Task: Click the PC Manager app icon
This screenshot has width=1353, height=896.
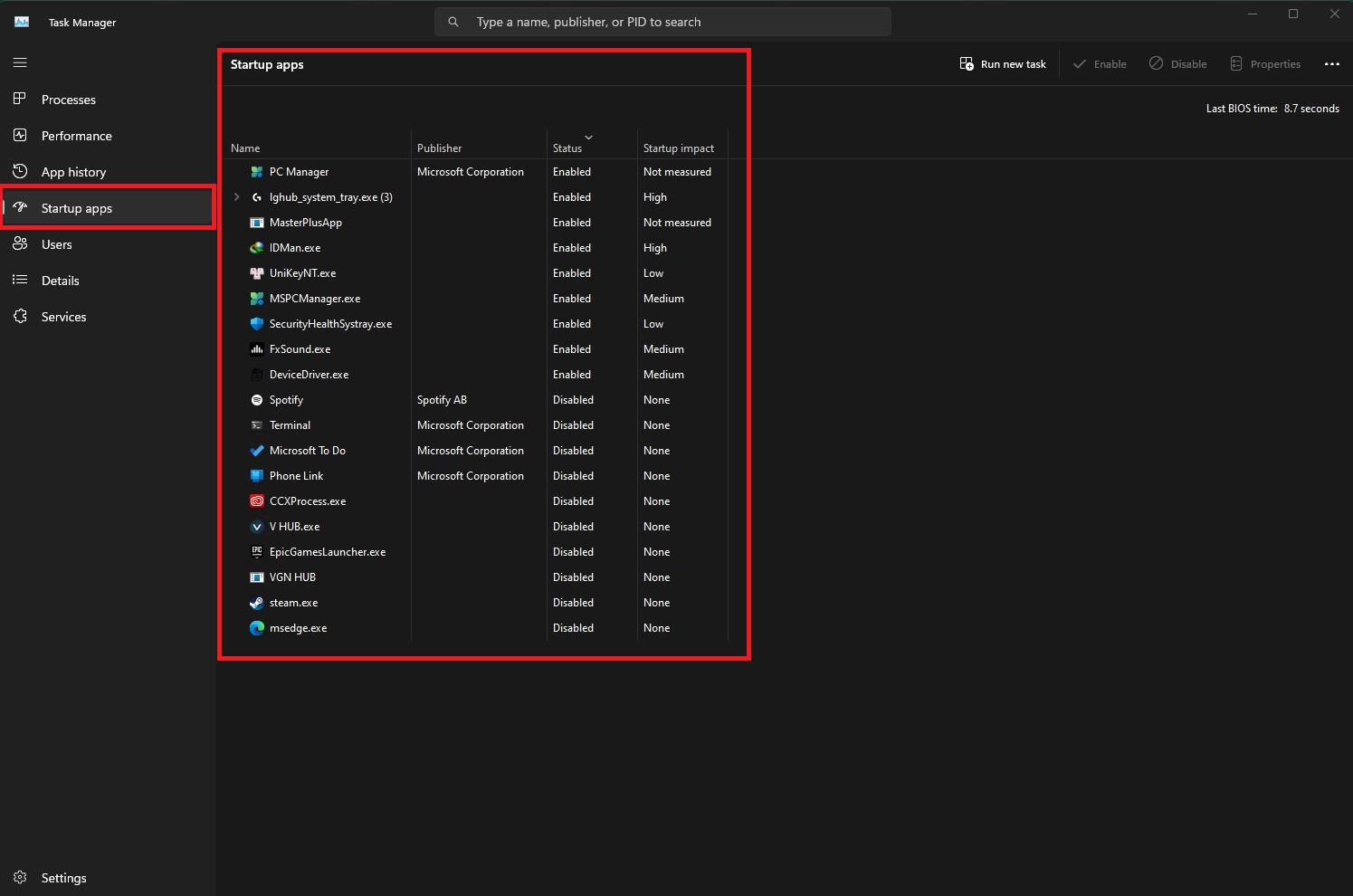Action: click(257, 172)
